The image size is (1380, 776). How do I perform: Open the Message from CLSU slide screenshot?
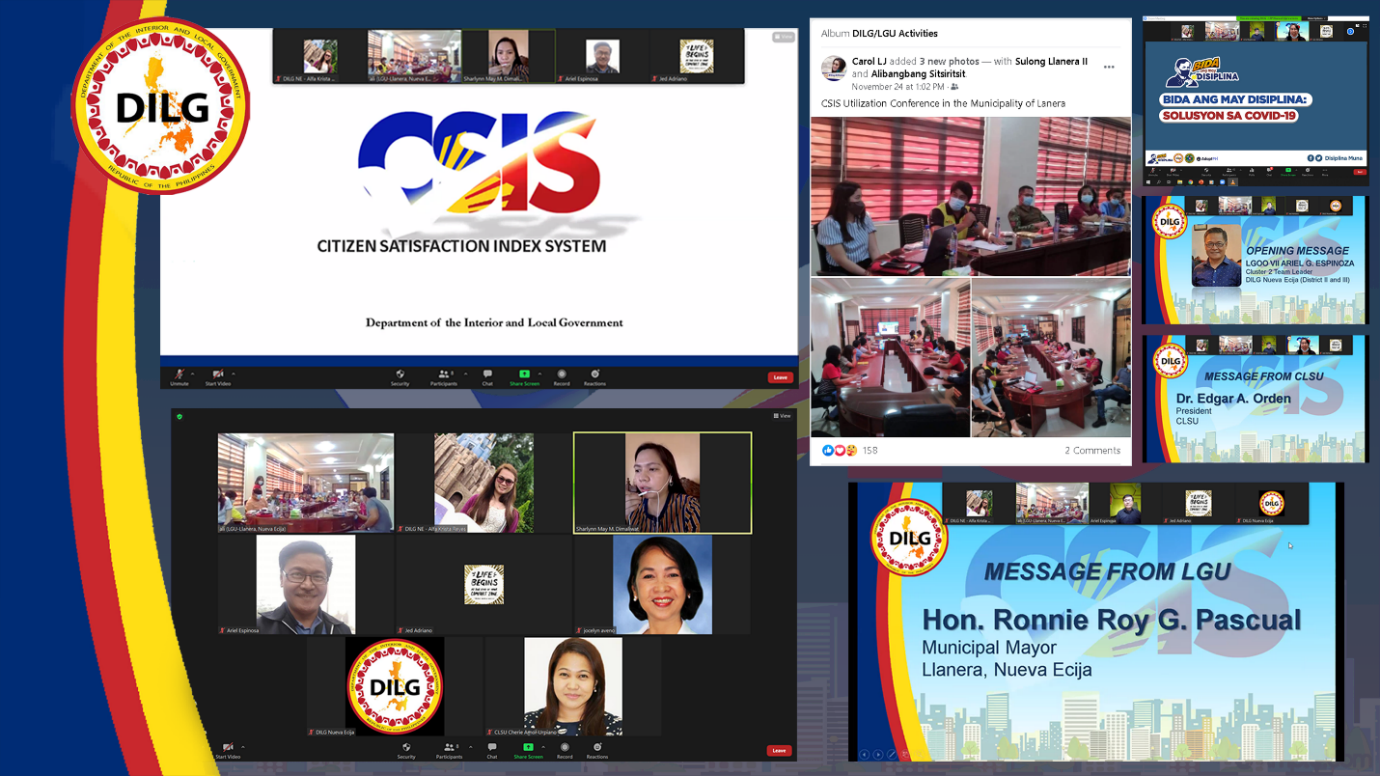point(1255,399)
